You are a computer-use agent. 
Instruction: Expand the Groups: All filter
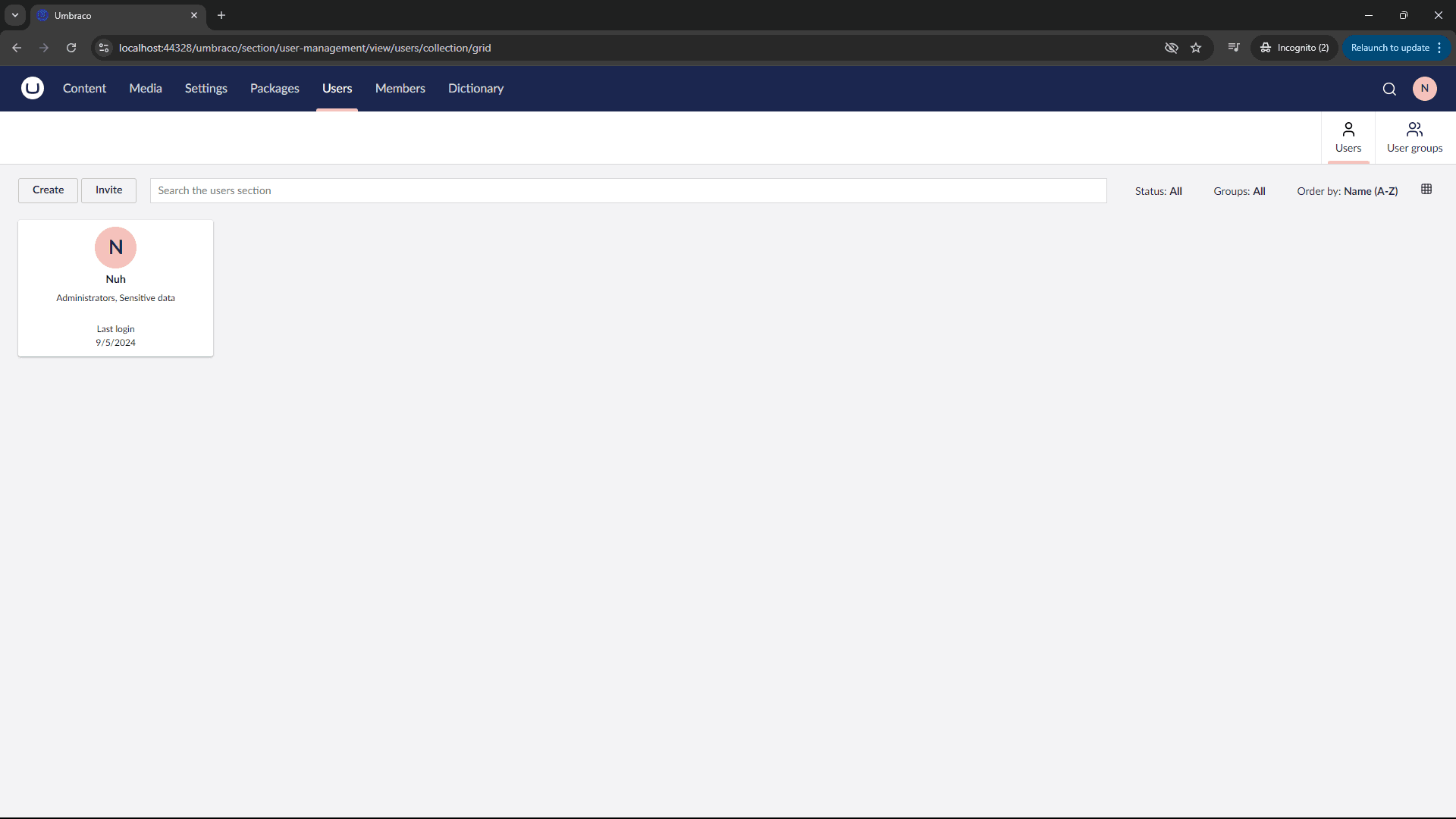1239,191
